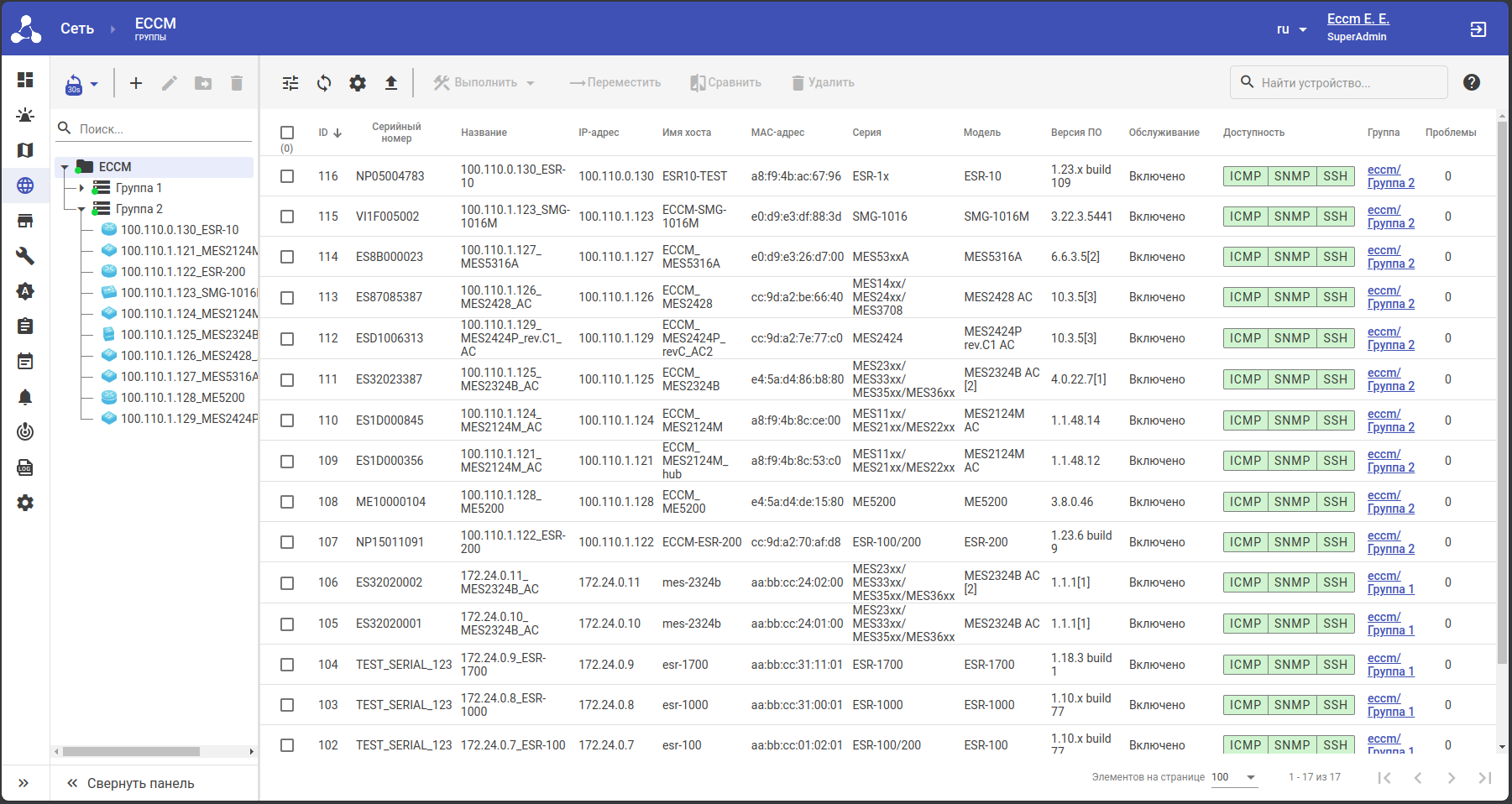Viewport: 1512px width, 804px height.
Task: Expand the sidebar with double chevron
Action: point(24,783)
